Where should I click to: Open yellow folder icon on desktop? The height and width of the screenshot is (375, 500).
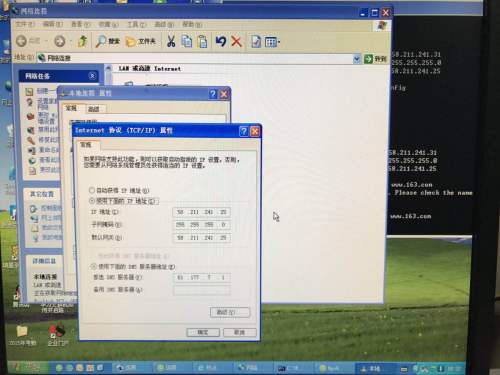coord(22,331)
